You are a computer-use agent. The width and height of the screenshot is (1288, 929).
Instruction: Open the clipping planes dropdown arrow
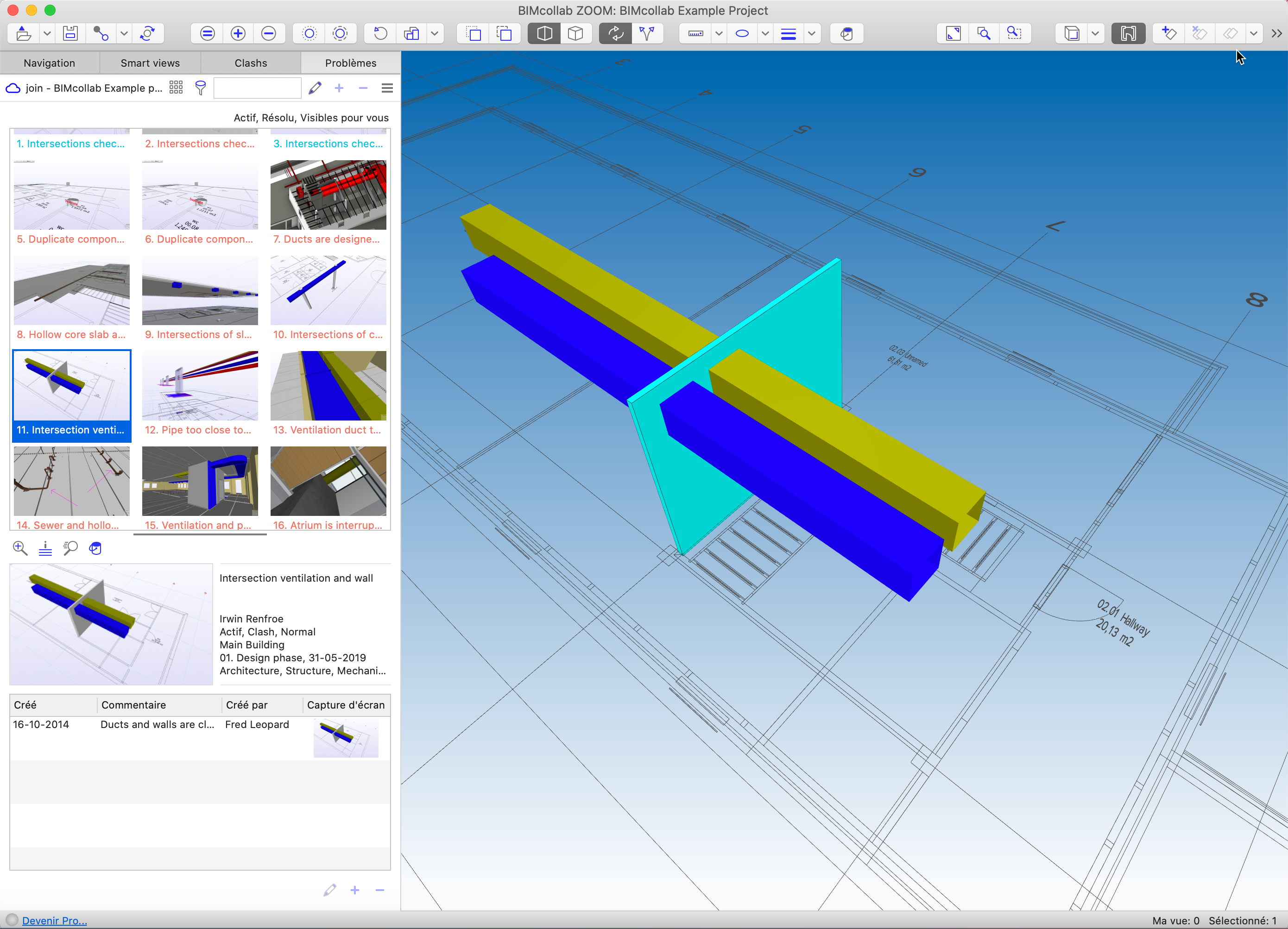click(x=1253, y=33)
